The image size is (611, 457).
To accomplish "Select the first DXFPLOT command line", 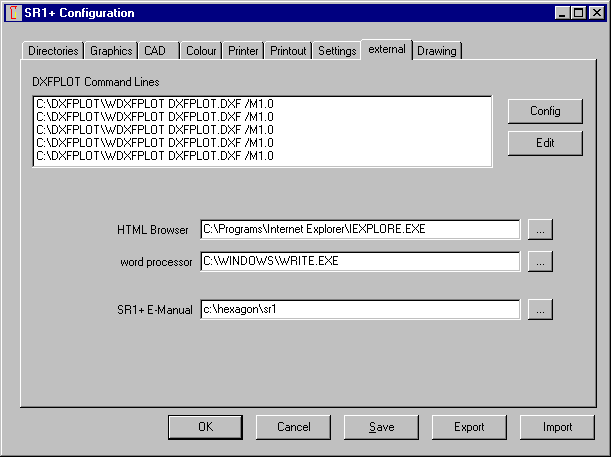I will (x=155, y=104).
